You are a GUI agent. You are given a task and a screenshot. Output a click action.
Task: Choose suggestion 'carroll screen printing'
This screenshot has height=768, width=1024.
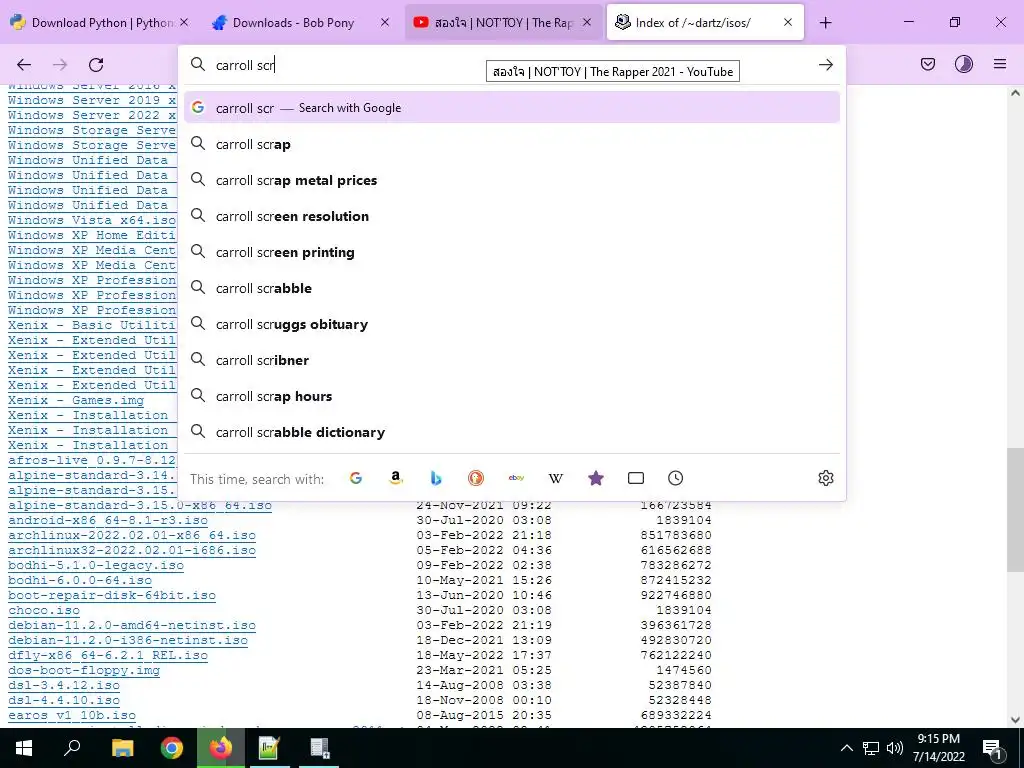pyautogui.click(x=511, y=252)
